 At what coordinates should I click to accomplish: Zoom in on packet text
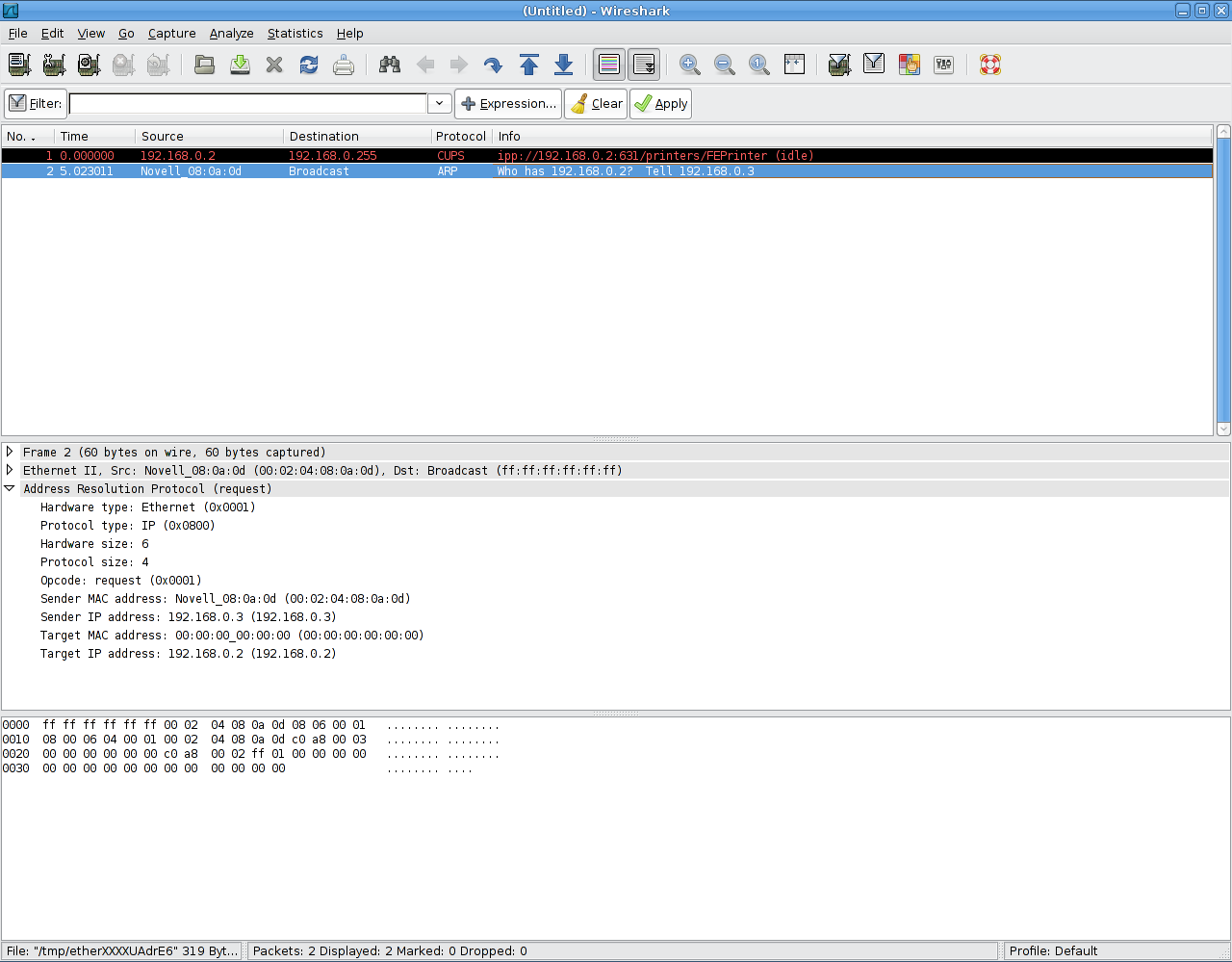[690, 65]
